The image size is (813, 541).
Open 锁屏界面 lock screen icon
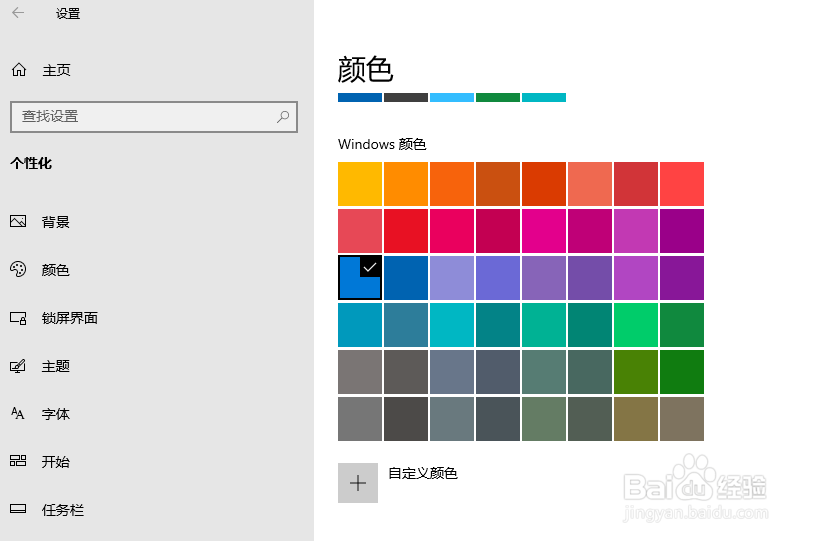[x=18, y=318]
